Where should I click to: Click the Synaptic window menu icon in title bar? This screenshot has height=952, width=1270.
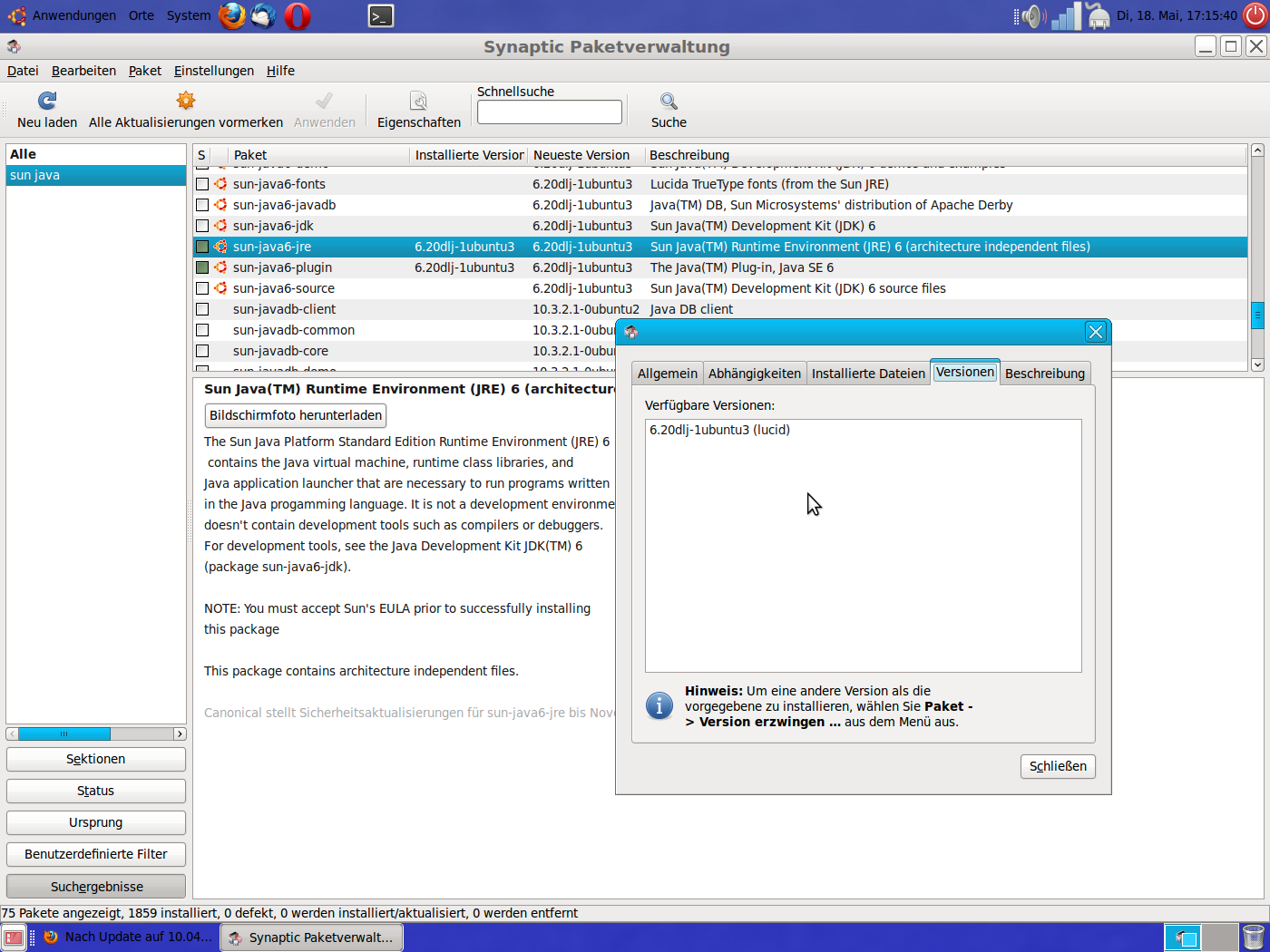(14, 46)
